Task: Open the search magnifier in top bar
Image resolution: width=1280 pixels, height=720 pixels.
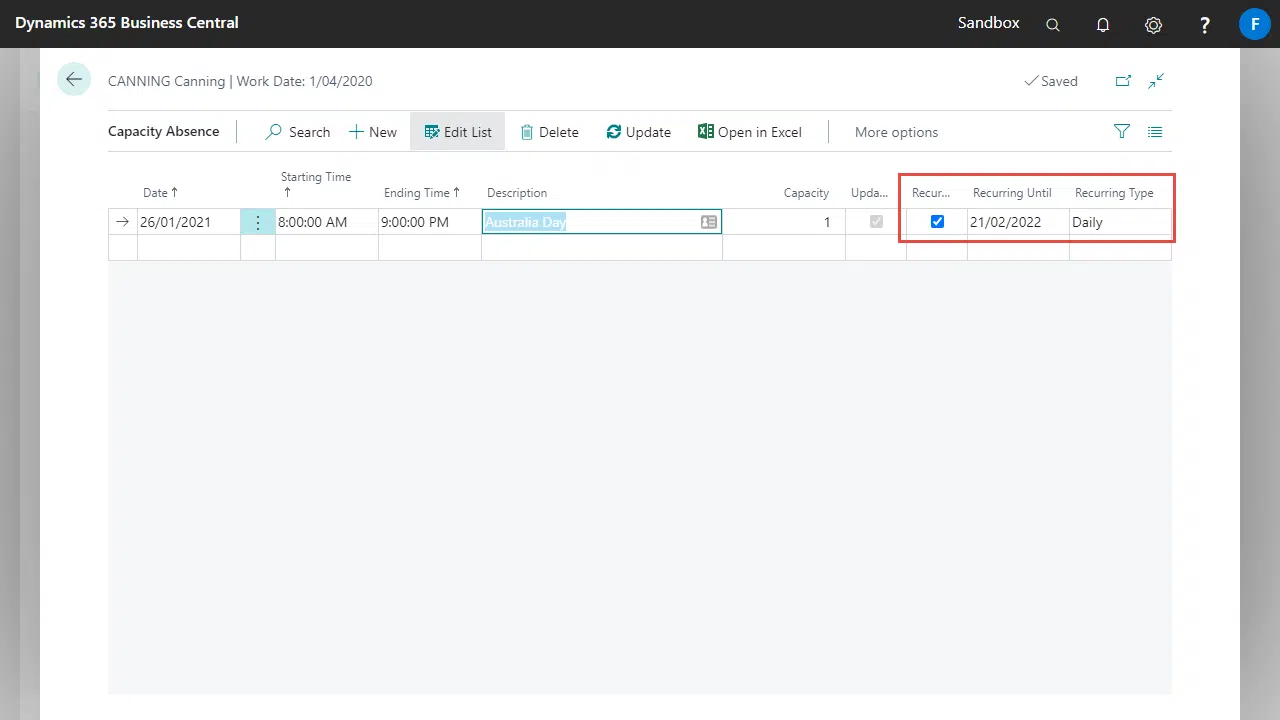Action: pos(1053,25)
